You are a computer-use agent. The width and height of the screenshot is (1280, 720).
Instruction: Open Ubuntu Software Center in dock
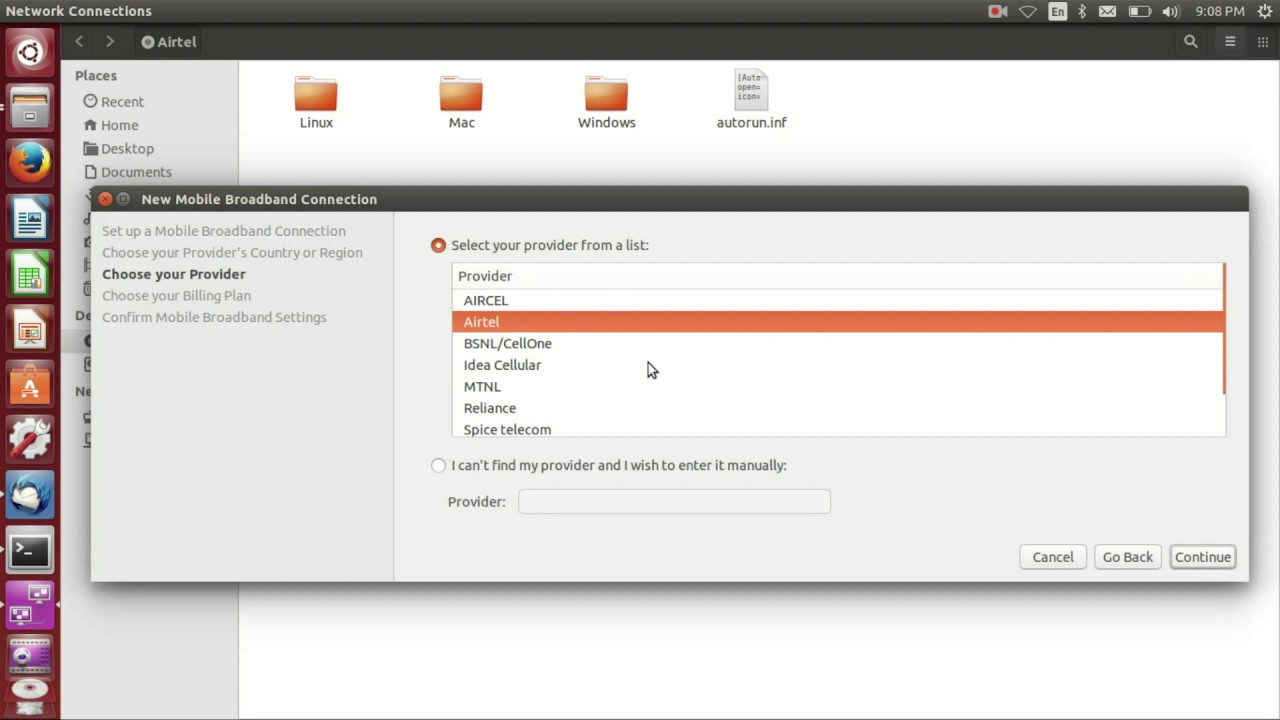click(30, 384)
